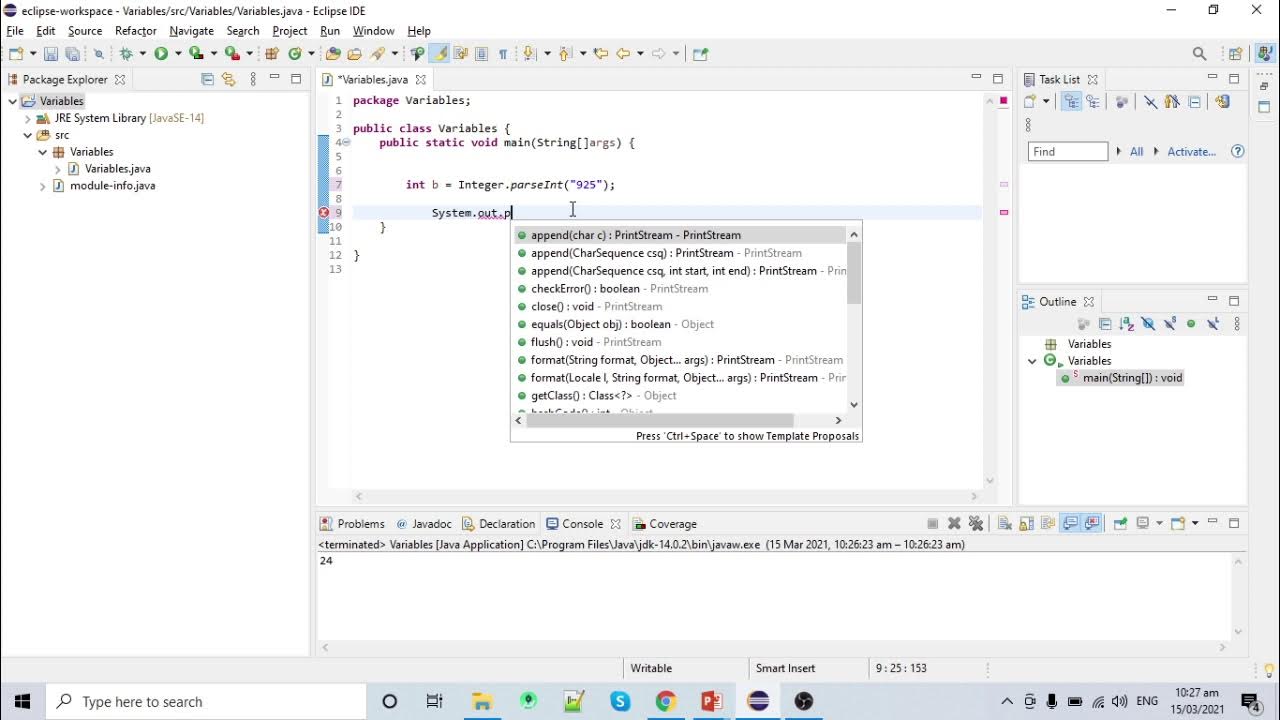This screenshot has width=1280, height=720.
Task: Open the Refactor menu
Action: tap(135, 31)
